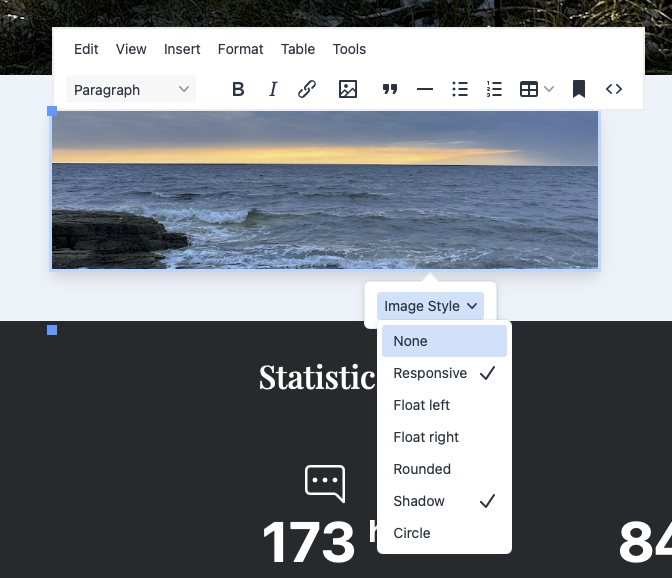The height and width of the screenshot is (578, 672).
Task: Open the Format menu
Action: [240, 49]
